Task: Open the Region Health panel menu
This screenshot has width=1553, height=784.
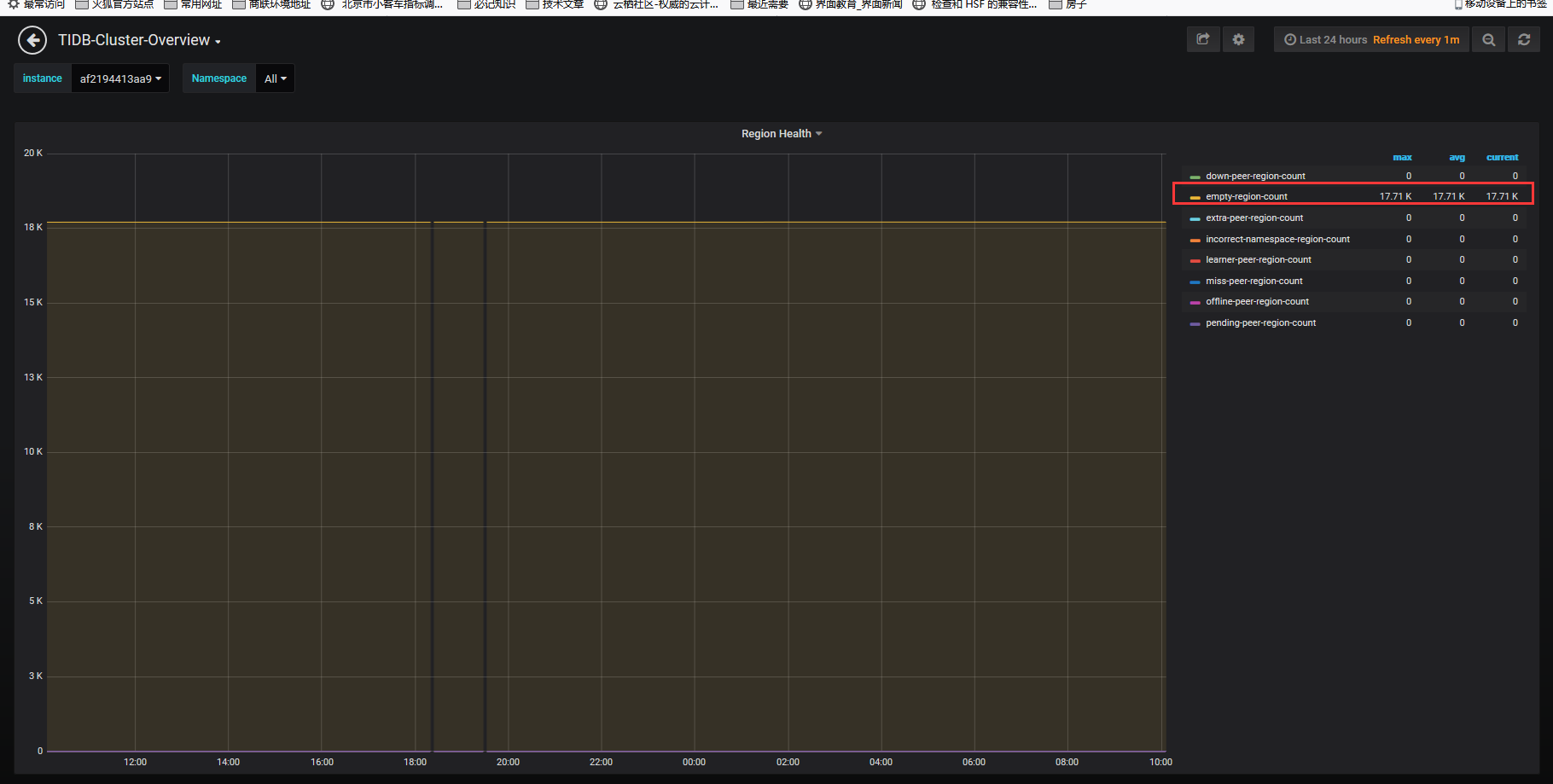Action: coord(781,134)
